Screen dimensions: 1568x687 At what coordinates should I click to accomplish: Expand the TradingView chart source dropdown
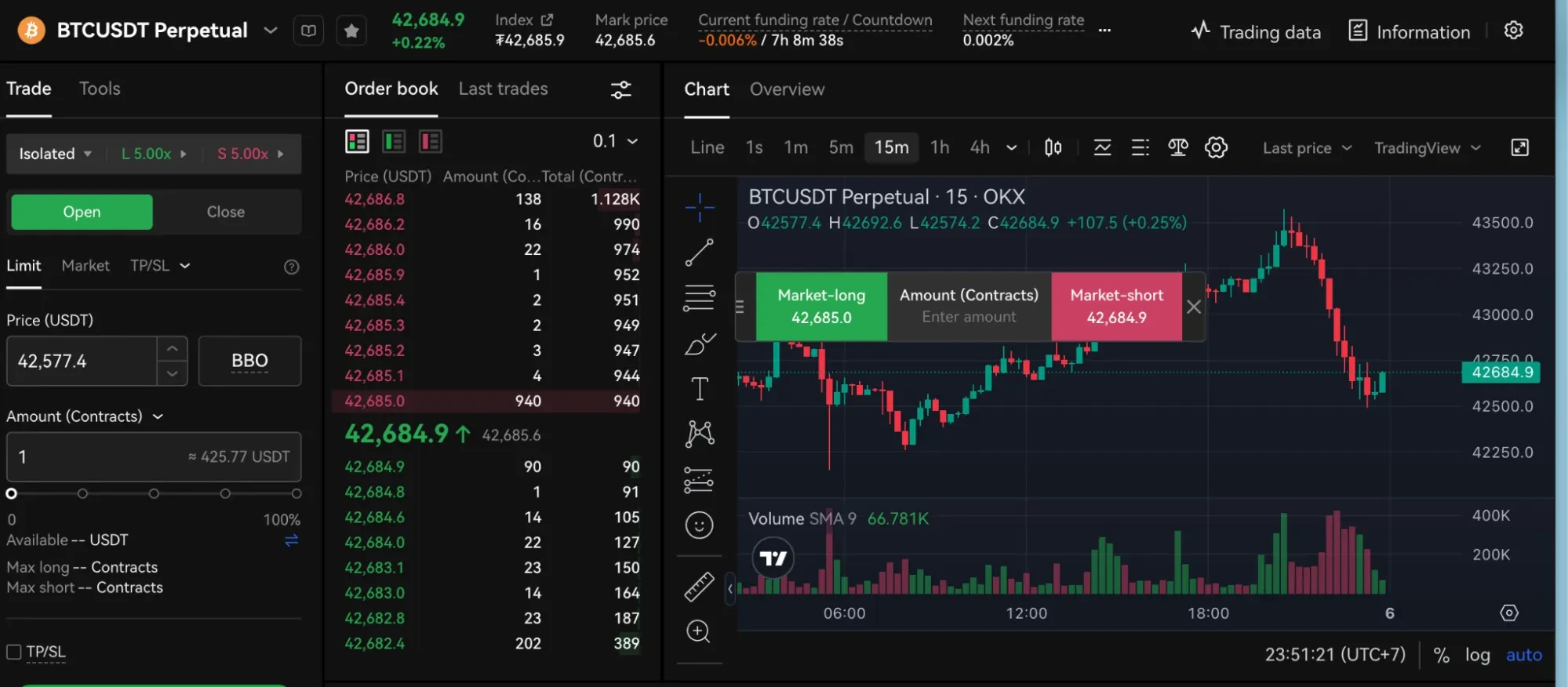click(1427, 148)
